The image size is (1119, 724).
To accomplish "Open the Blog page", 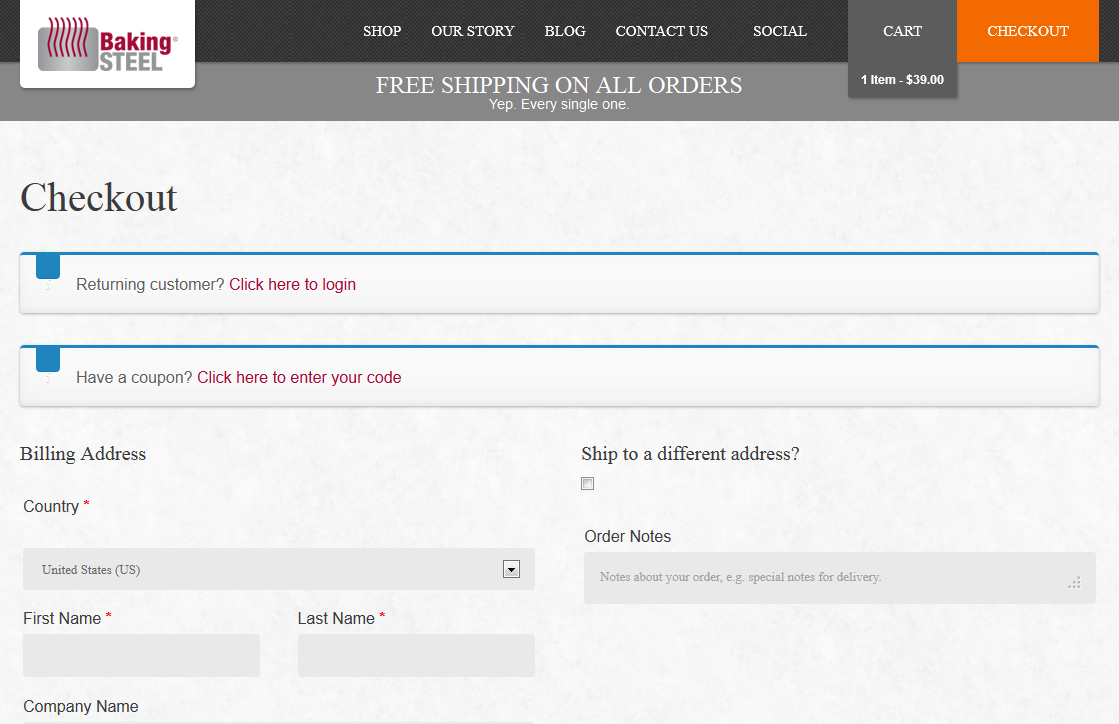I will click(x=565, y=31).
